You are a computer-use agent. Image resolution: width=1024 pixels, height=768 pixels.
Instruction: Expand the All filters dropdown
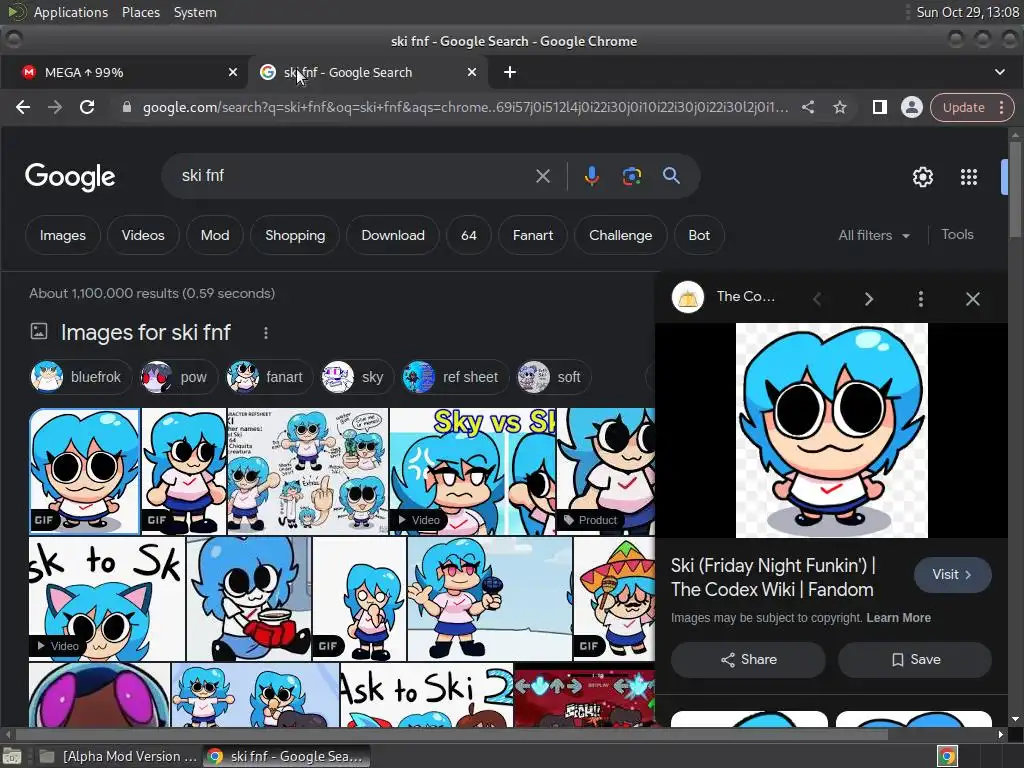point(874,235)
